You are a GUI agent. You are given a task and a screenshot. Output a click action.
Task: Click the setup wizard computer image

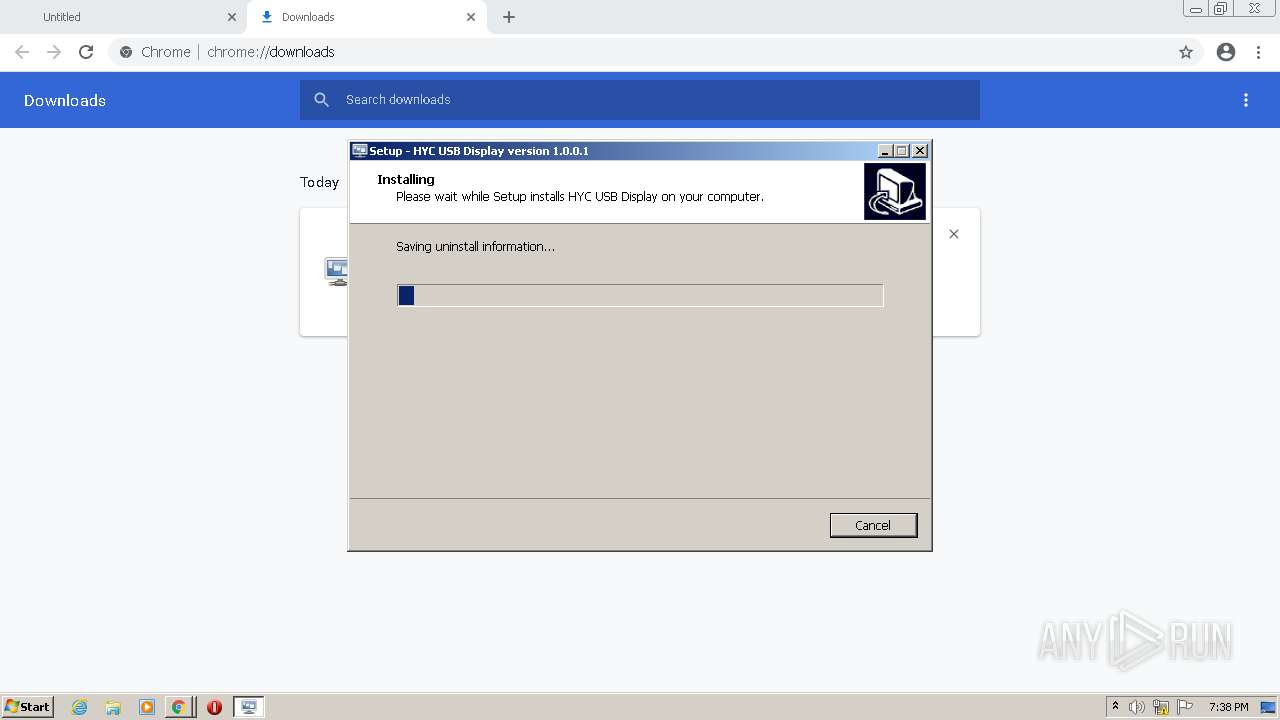click(x=895, y=191)
